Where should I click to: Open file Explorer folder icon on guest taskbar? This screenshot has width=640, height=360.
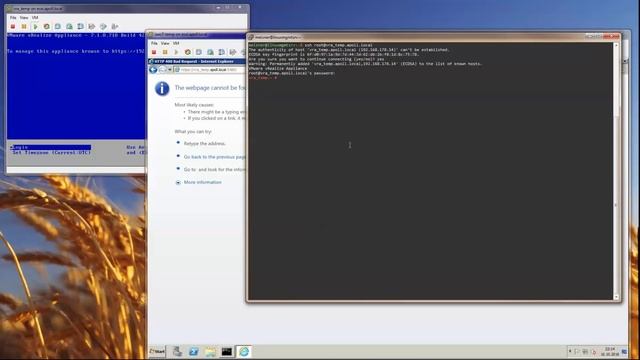pyautogui.click(x=210, y=351)
